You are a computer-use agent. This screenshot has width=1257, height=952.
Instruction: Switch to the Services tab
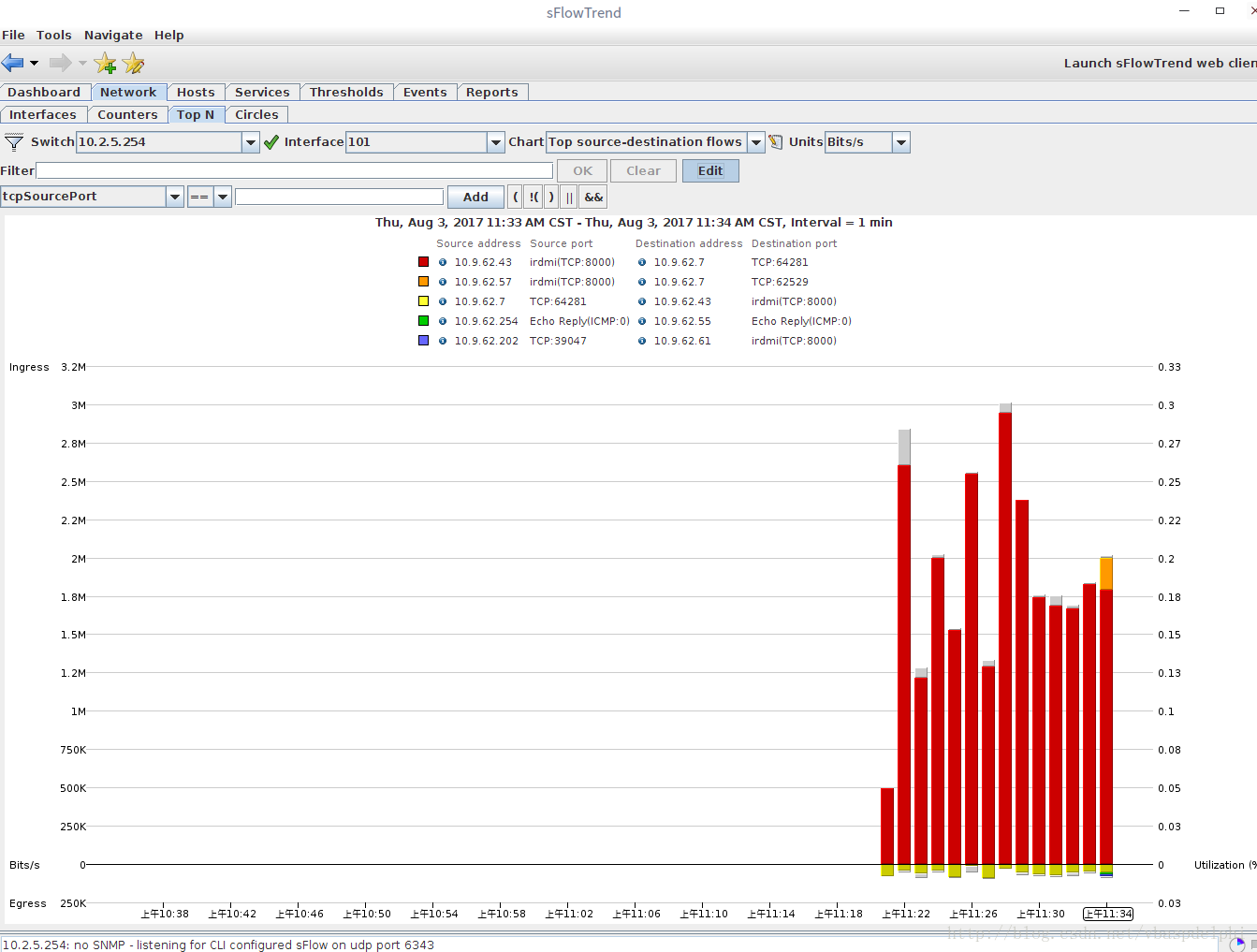[x=262, y=92]
